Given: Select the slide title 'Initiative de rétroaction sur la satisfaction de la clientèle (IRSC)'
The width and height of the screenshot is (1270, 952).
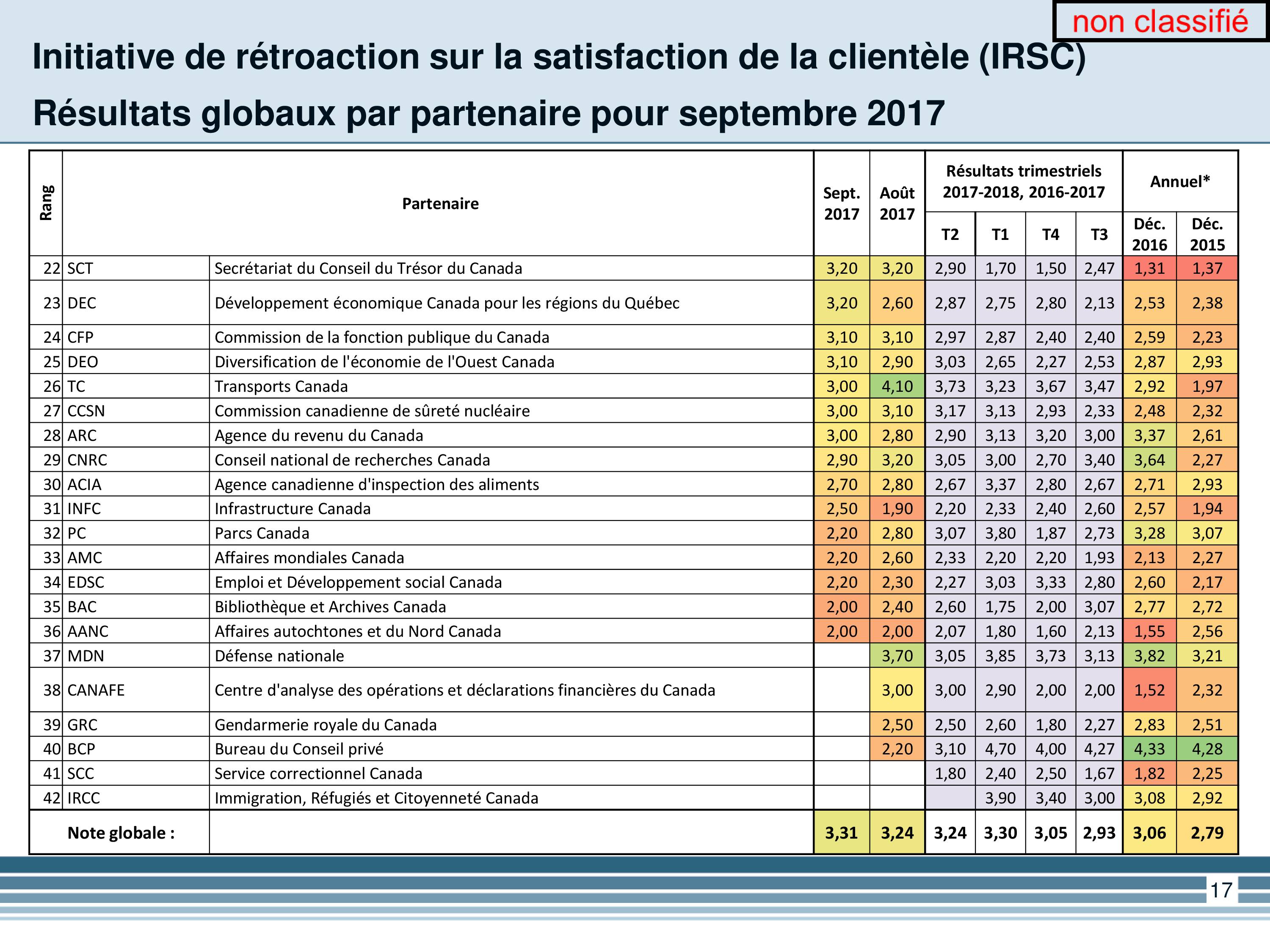Looking at the screenshot, I should pos(559,57).
